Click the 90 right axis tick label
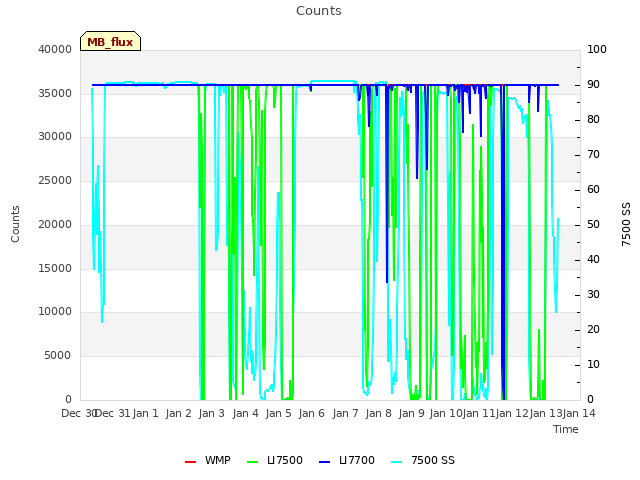Screen dimensions: 640x480 pos(593,84)
